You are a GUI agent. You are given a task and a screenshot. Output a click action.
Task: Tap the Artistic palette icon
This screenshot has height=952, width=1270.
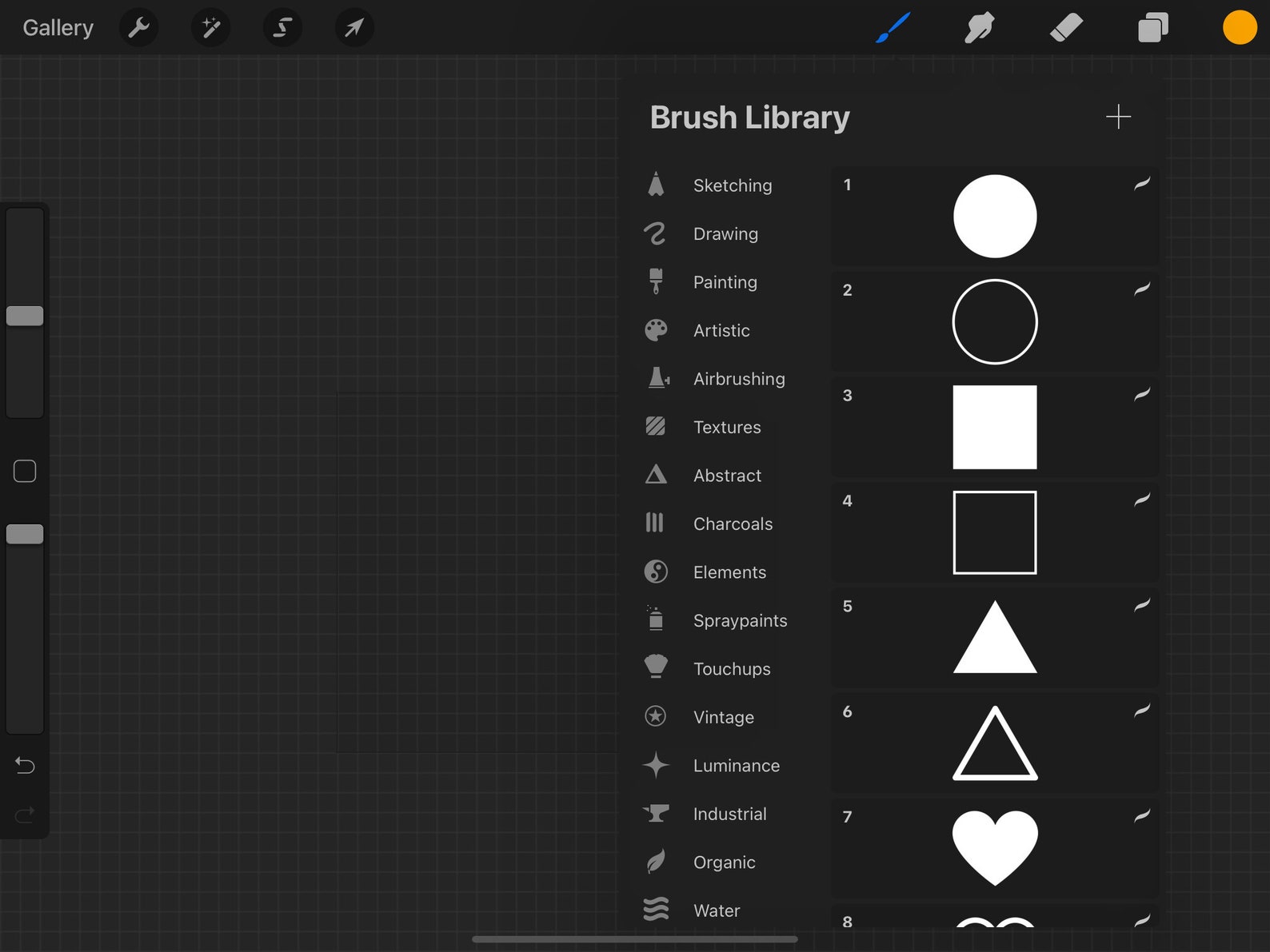pyautogui.click(x=656, y=330)
